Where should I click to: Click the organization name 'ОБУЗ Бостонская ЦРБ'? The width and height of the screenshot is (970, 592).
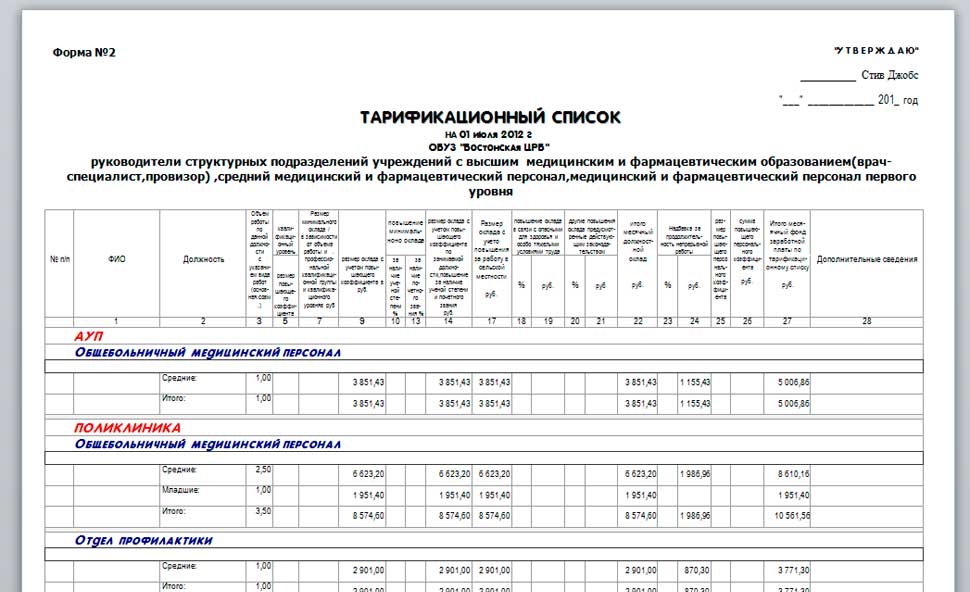coord(489,147)
